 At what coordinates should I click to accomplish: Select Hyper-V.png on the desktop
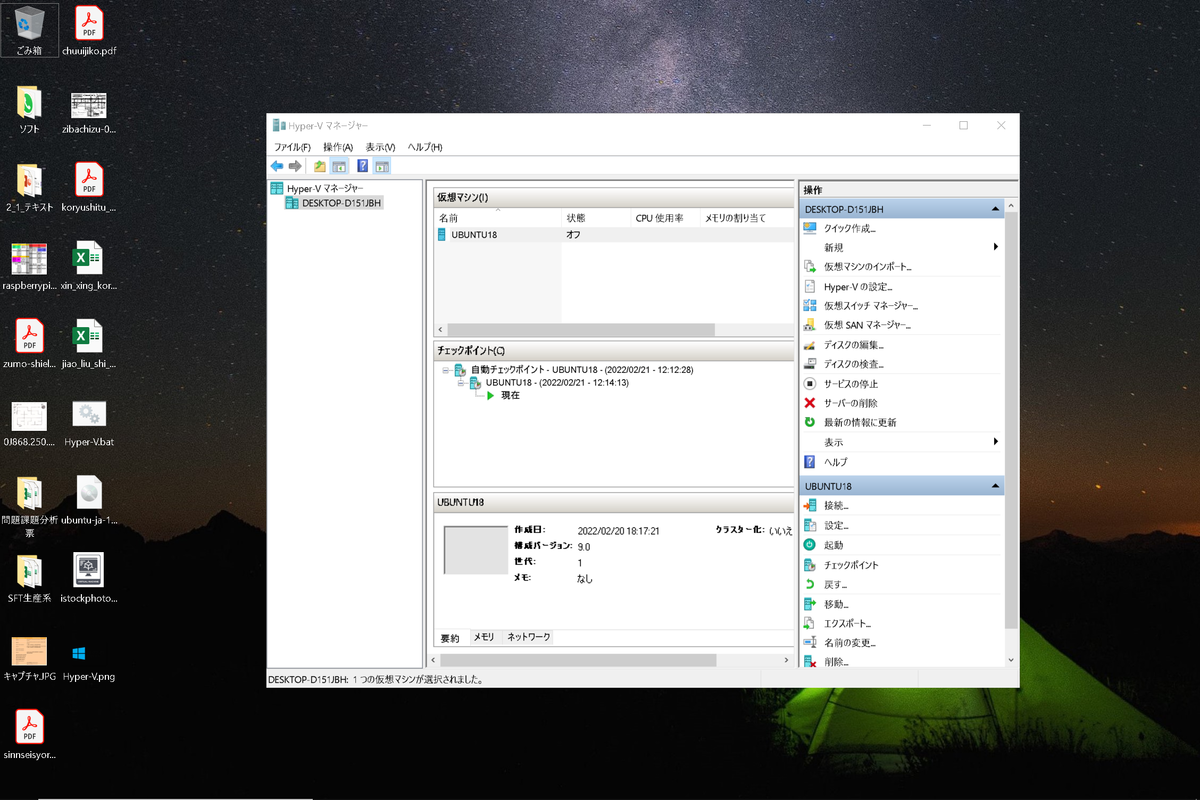click(89, 662)
